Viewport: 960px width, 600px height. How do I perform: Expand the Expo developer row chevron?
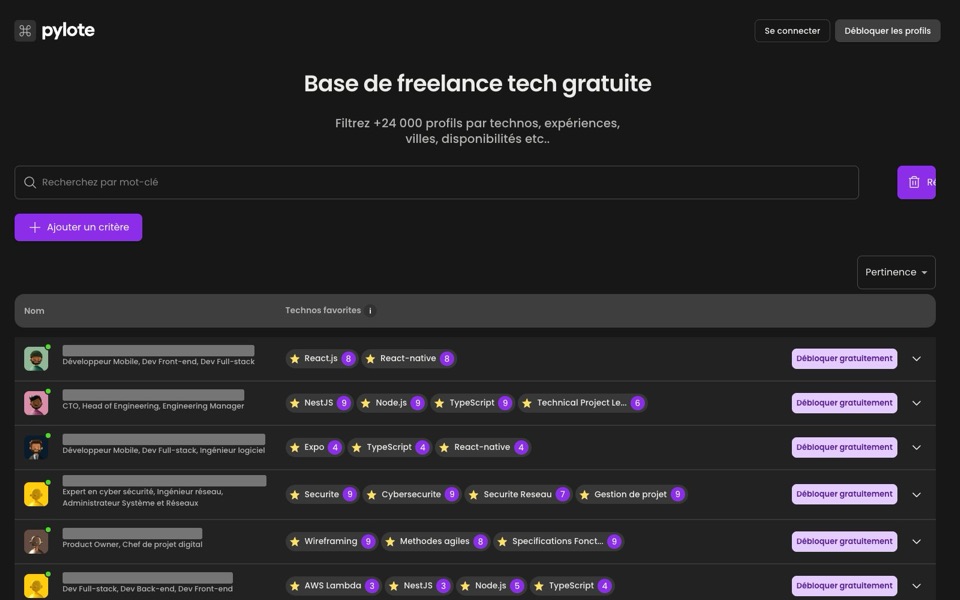(917, 448)
